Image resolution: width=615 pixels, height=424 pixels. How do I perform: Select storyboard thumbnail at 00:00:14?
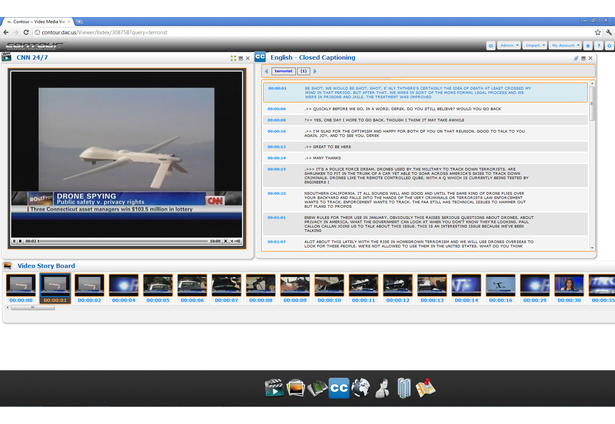click(x=466, y=285)
